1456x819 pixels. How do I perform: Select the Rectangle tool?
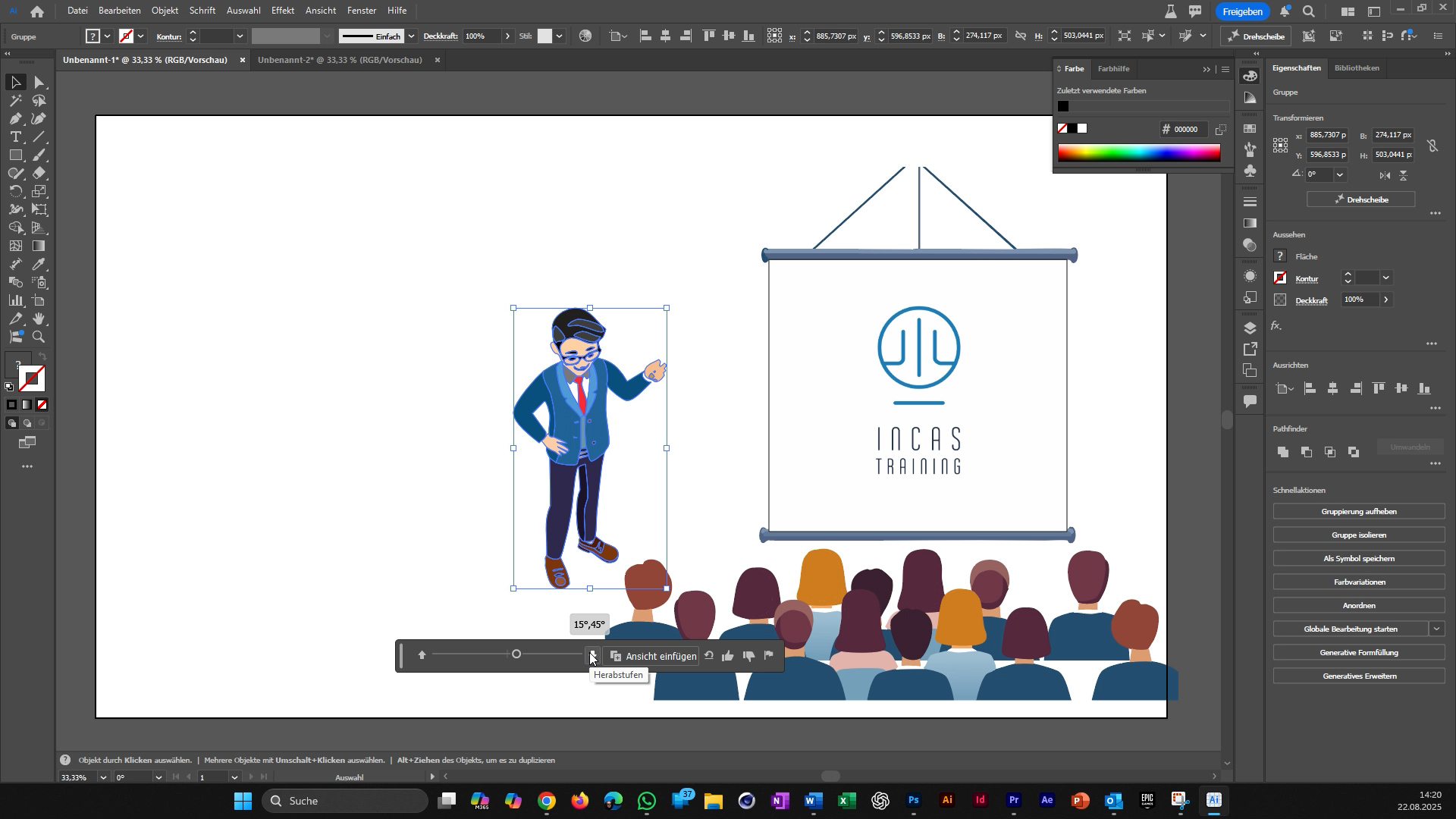coord(16,155)
